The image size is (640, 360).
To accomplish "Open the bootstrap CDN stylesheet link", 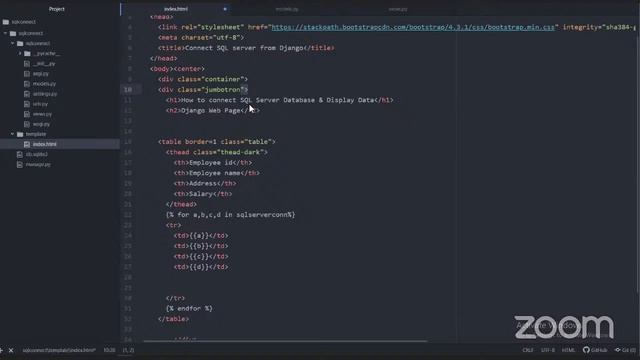I will click(413, 27).
